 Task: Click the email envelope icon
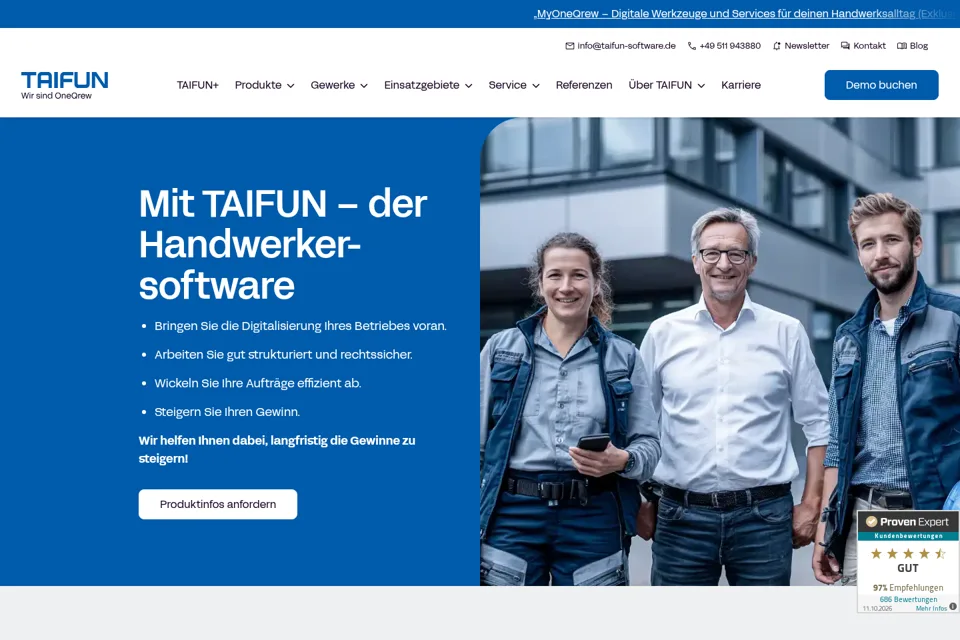[569, 46]
